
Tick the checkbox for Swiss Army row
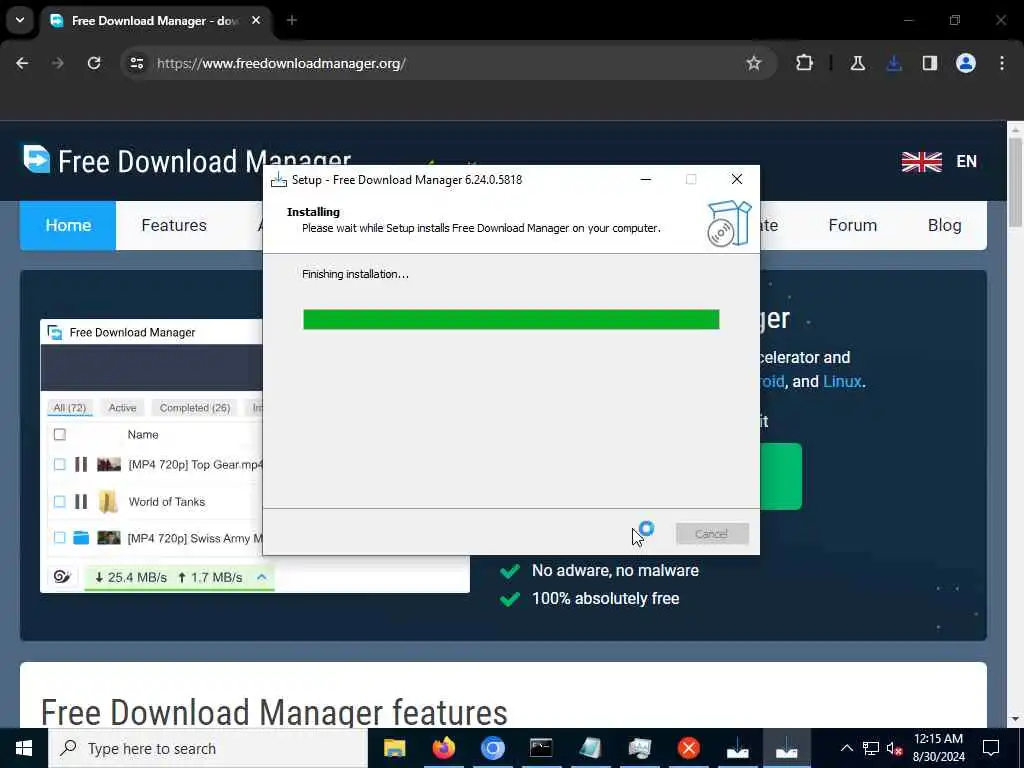coord(59,537)
